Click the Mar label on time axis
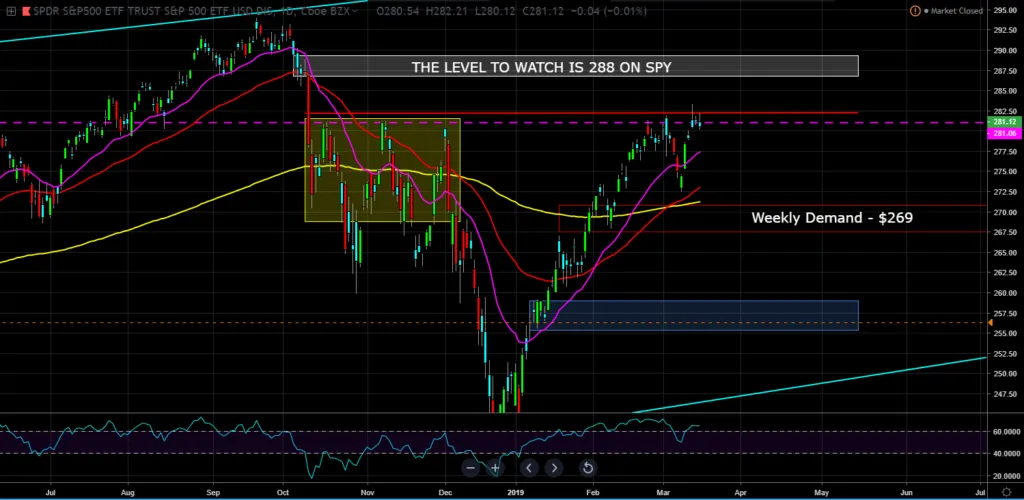Image resolution: width=1024 pixels, height=500 pixels. pos(664,492)
